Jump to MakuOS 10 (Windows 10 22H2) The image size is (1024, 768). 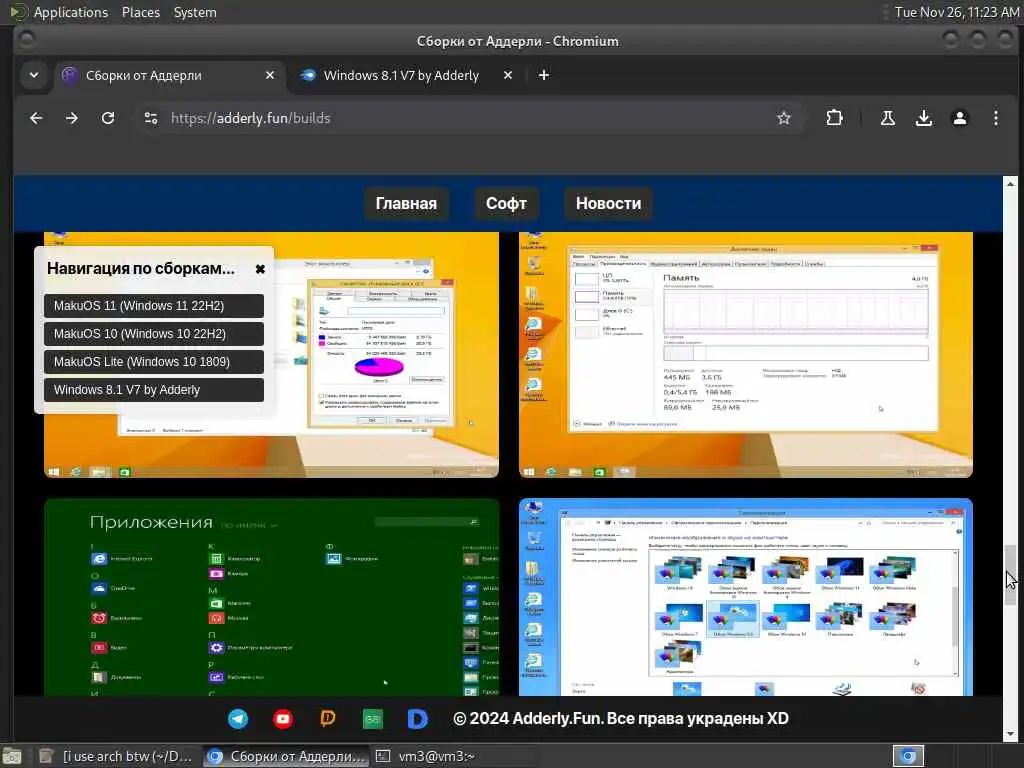tap(154, 334)
